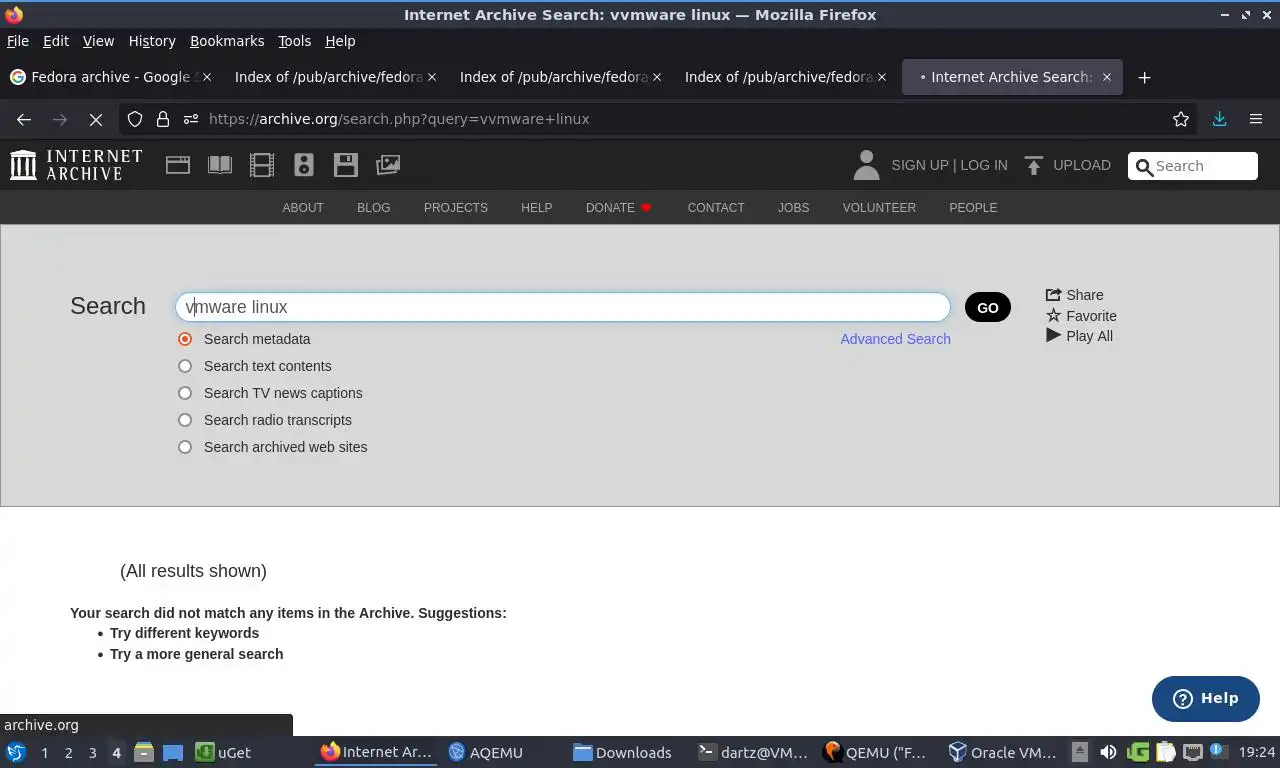Stop loading the page

coord(96,119)
